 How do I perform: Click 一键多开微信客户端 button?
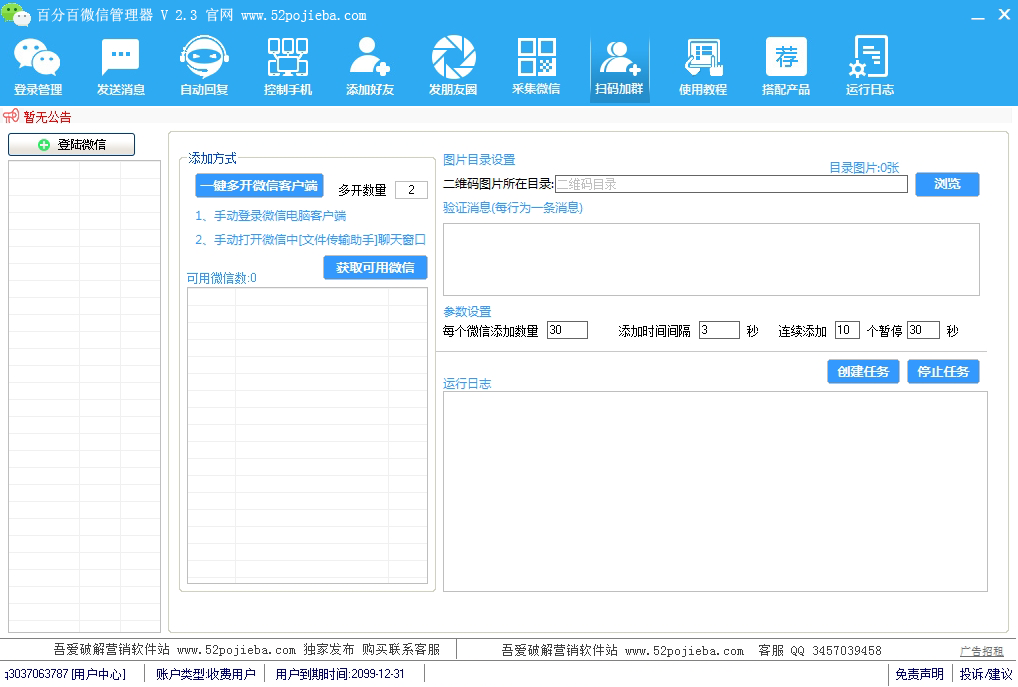pos(259,186)
